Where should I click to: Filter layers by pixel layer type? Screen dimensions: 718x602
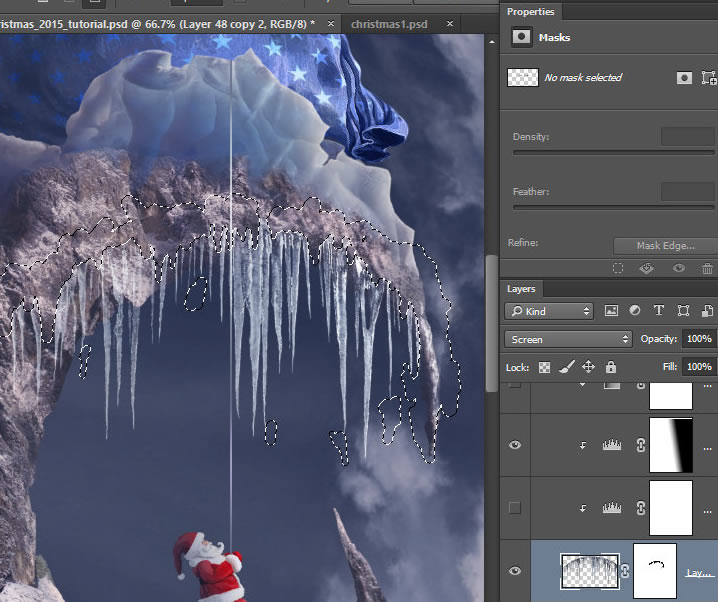611,311
